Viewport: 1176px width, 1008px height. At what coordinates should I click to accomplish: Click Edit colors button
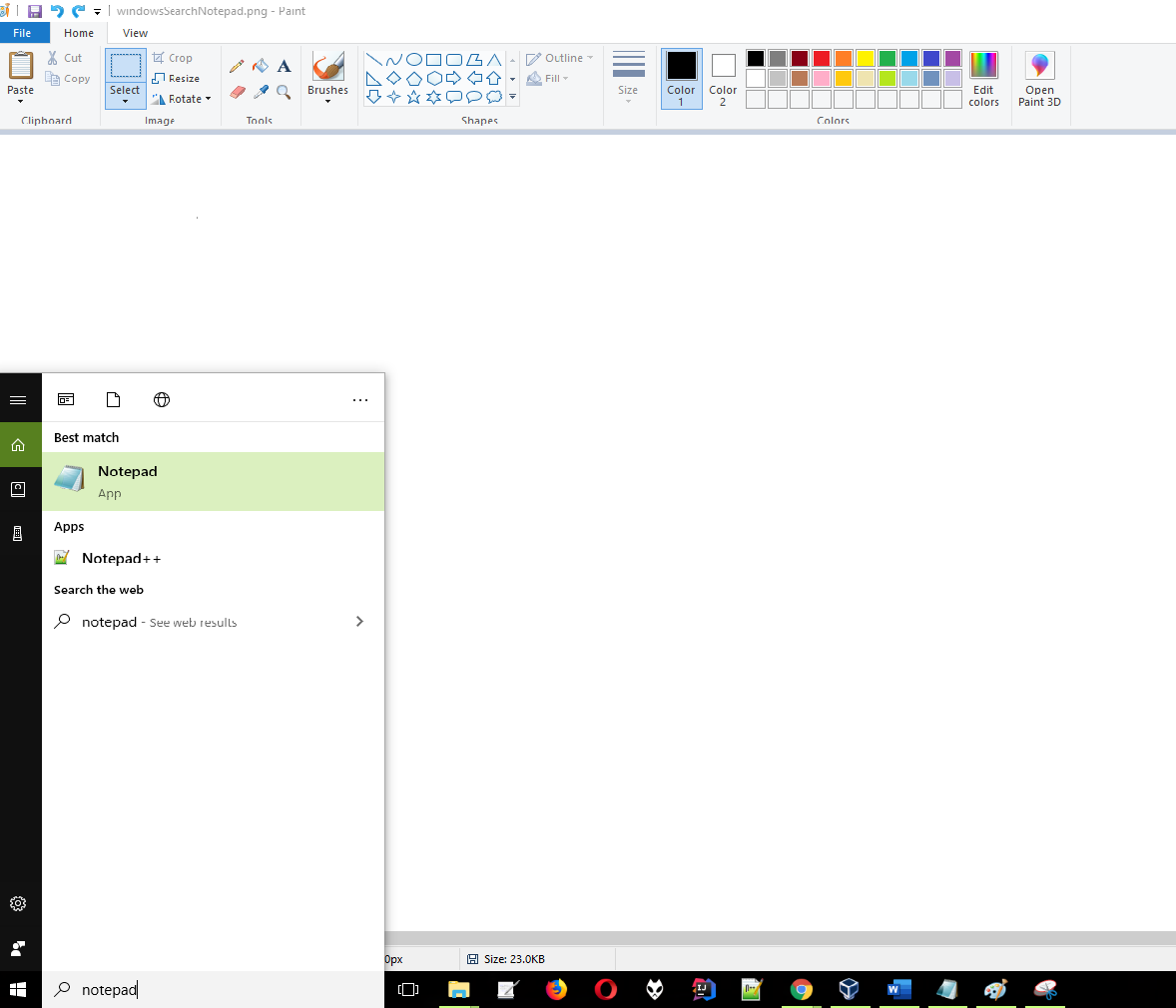[x=983, y=79]
